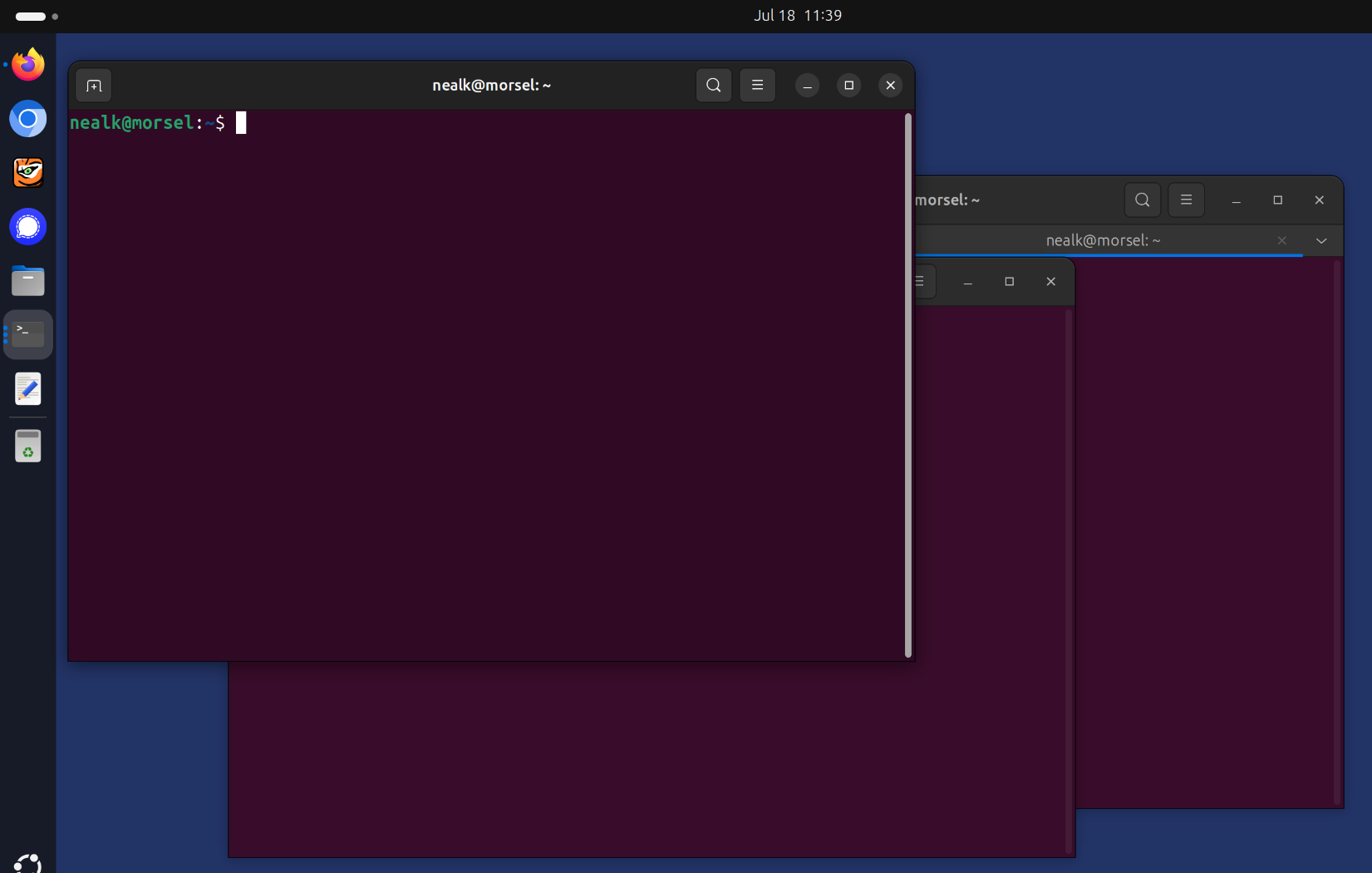Image resolution: width=1372 pixels, height=873 pixels.
Task: Open the clock and calendar menu
Action: pos(797,16)
